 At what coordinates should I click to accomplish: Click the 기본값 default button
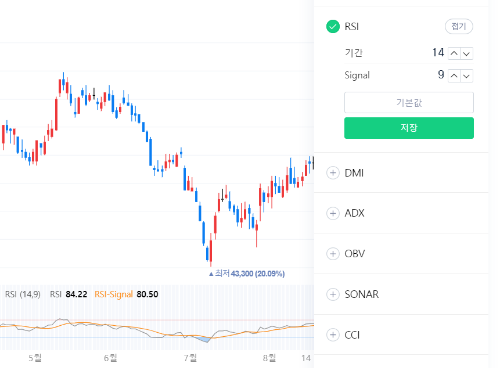click(x=409, y=103)
